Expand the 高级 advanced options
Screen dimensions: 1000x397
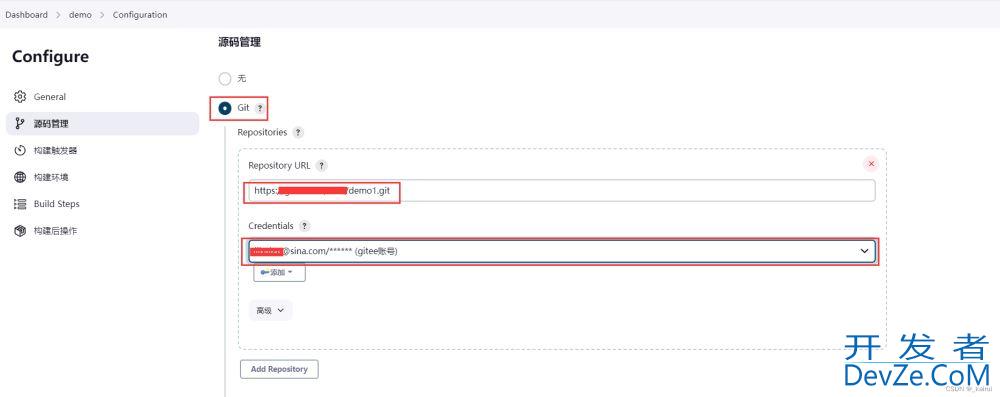click(270, 310)
